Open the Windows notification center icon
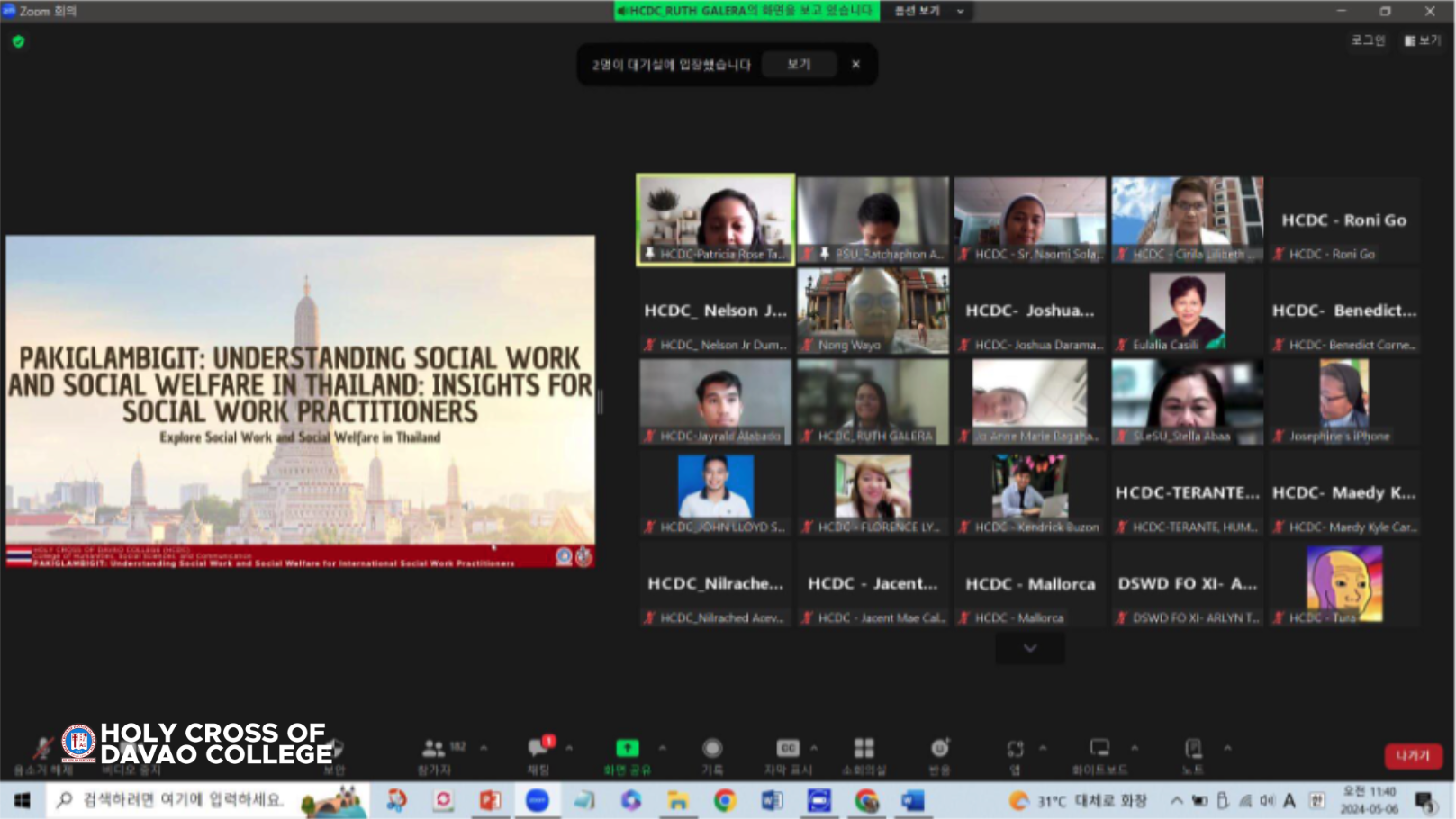The height and width of the screenshot is (819, 1456). tap(1425, 800)
